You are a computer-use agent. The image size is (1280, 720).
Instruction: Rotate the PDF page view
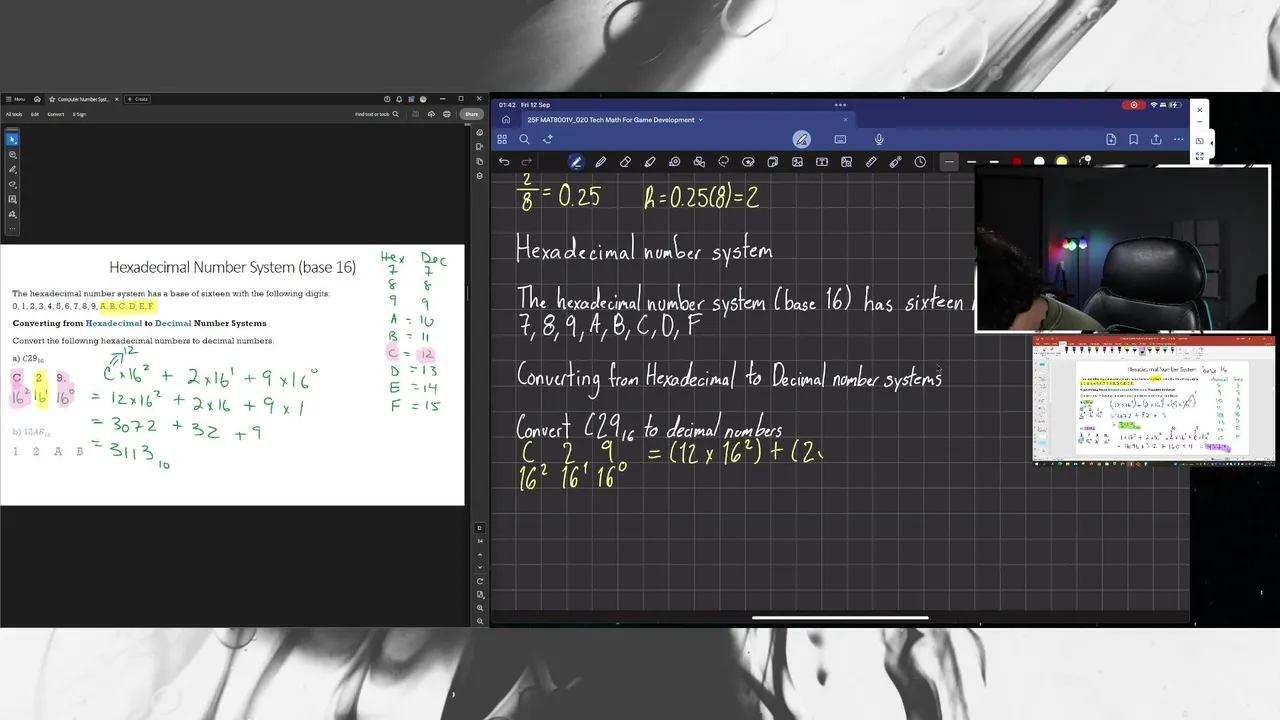coord(480,581)
